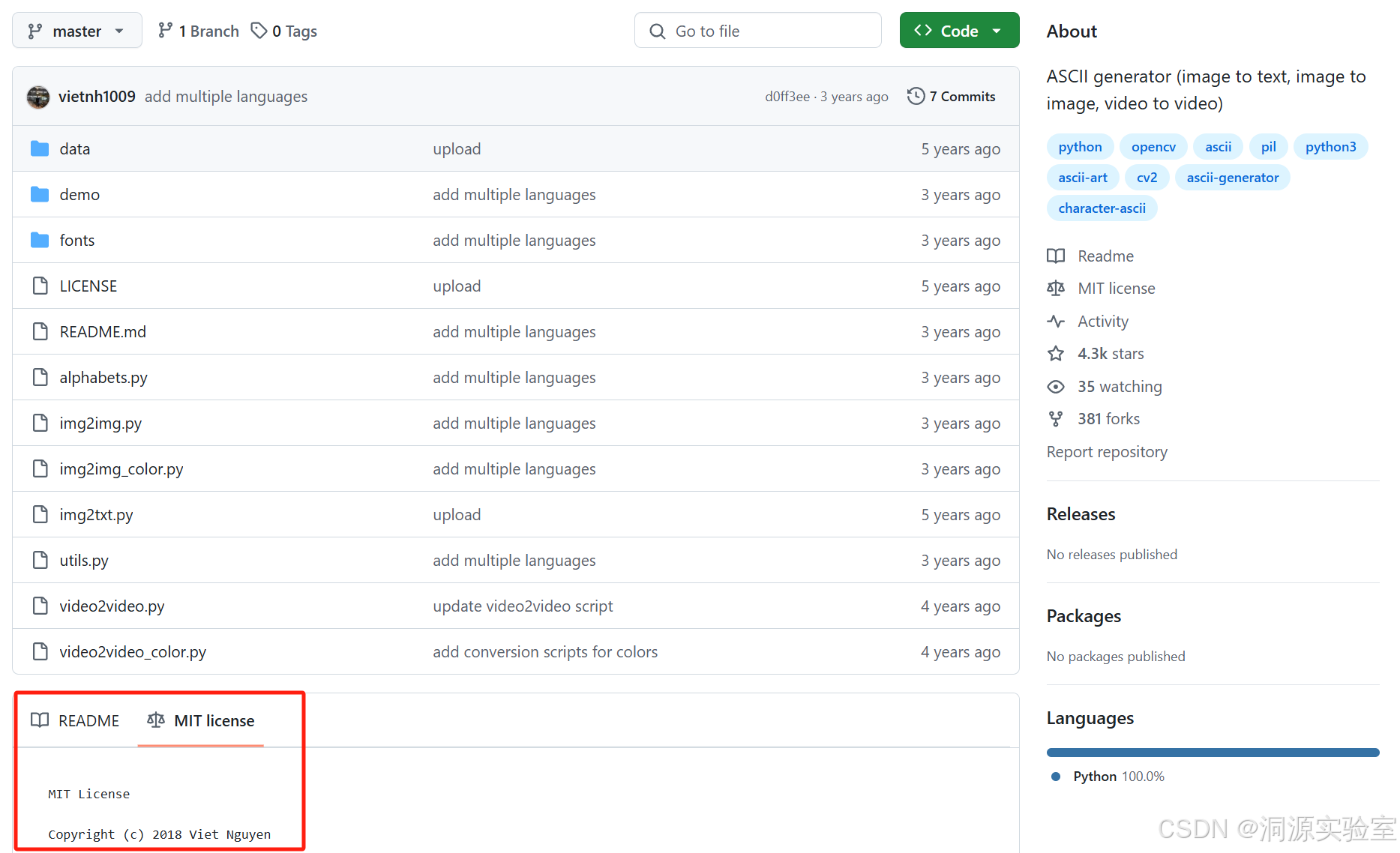Viewport: 1400px width, 853px height.
Task: Open img2img.py file
Action: tap(100, 424)
